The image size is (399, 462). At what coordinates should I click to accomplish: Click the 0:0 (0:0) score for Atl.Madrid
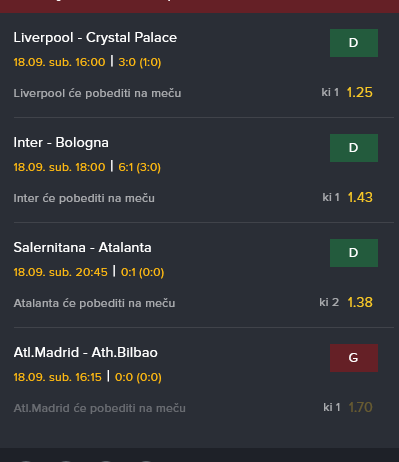[x=138, y=377]
